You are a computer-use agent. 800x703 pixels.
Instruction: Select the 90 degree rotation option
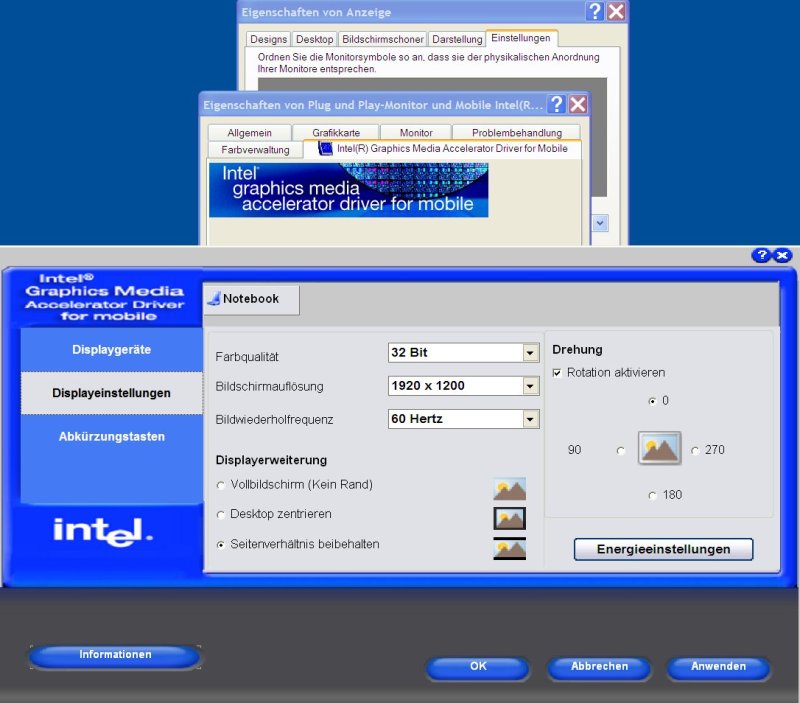point(620,450)
